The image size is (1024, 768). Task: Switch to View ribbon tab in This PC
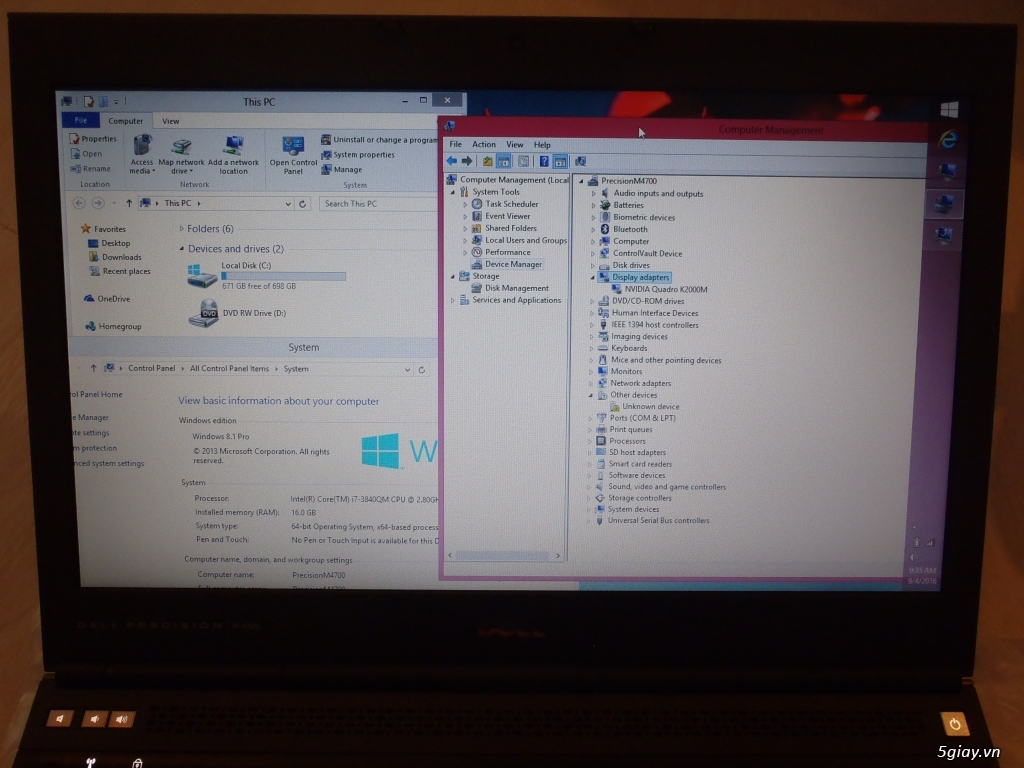[170, 121]
